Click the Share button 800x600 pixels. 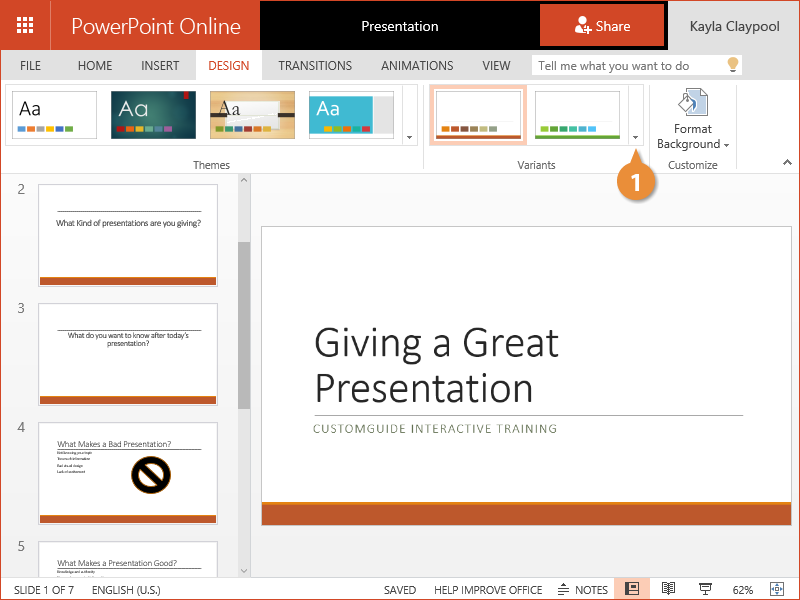pyautogui.click(x=602, y=26)
